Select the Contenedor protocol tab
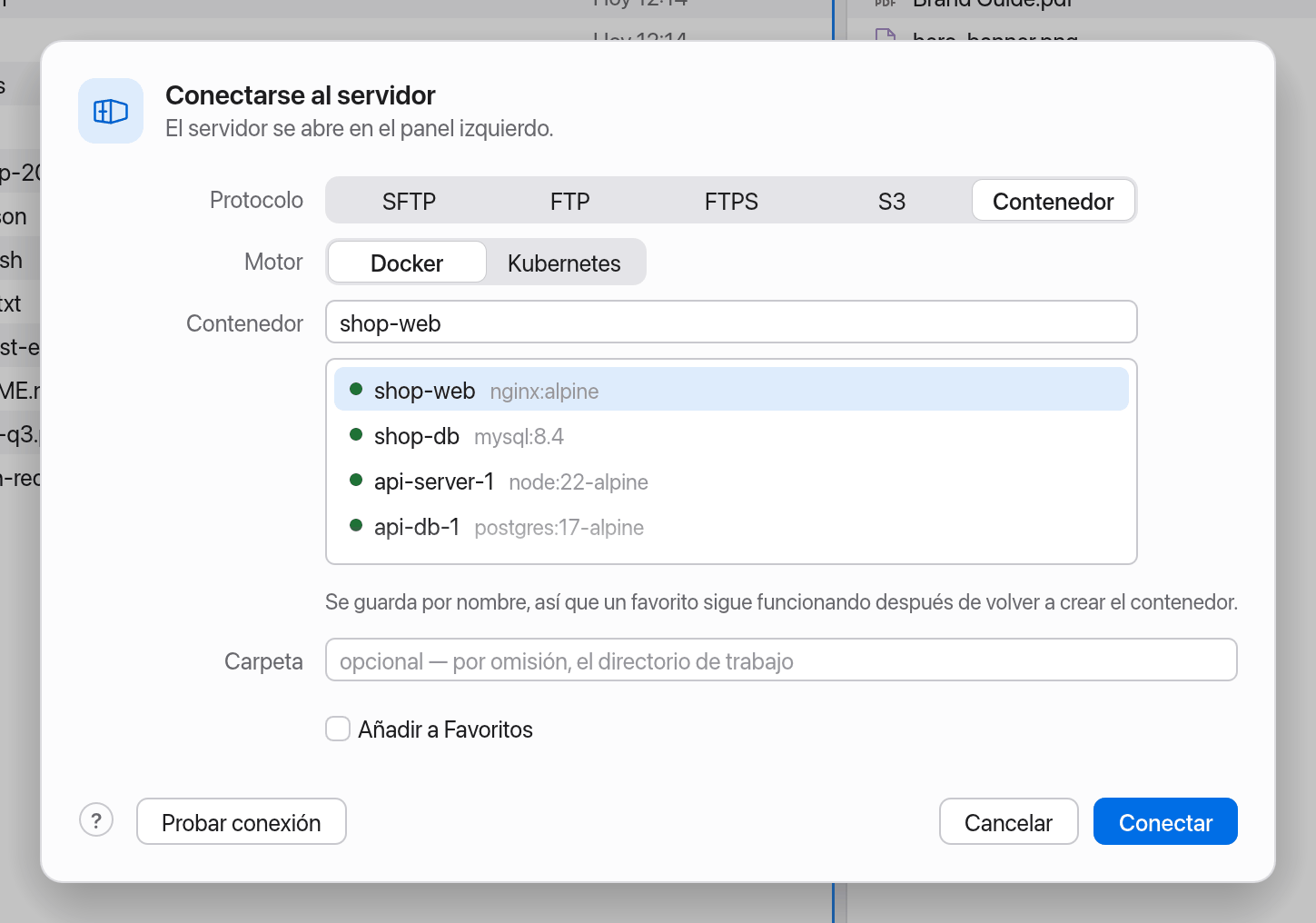The width and height of the screenshot is (1316, 923). pyautogui.click(x=1054, y=201)
